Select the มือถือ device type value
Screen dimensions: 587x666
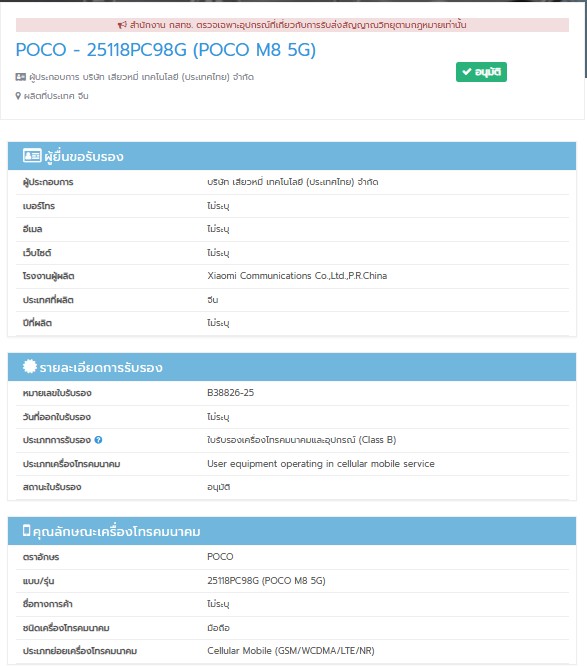point(218,628)
